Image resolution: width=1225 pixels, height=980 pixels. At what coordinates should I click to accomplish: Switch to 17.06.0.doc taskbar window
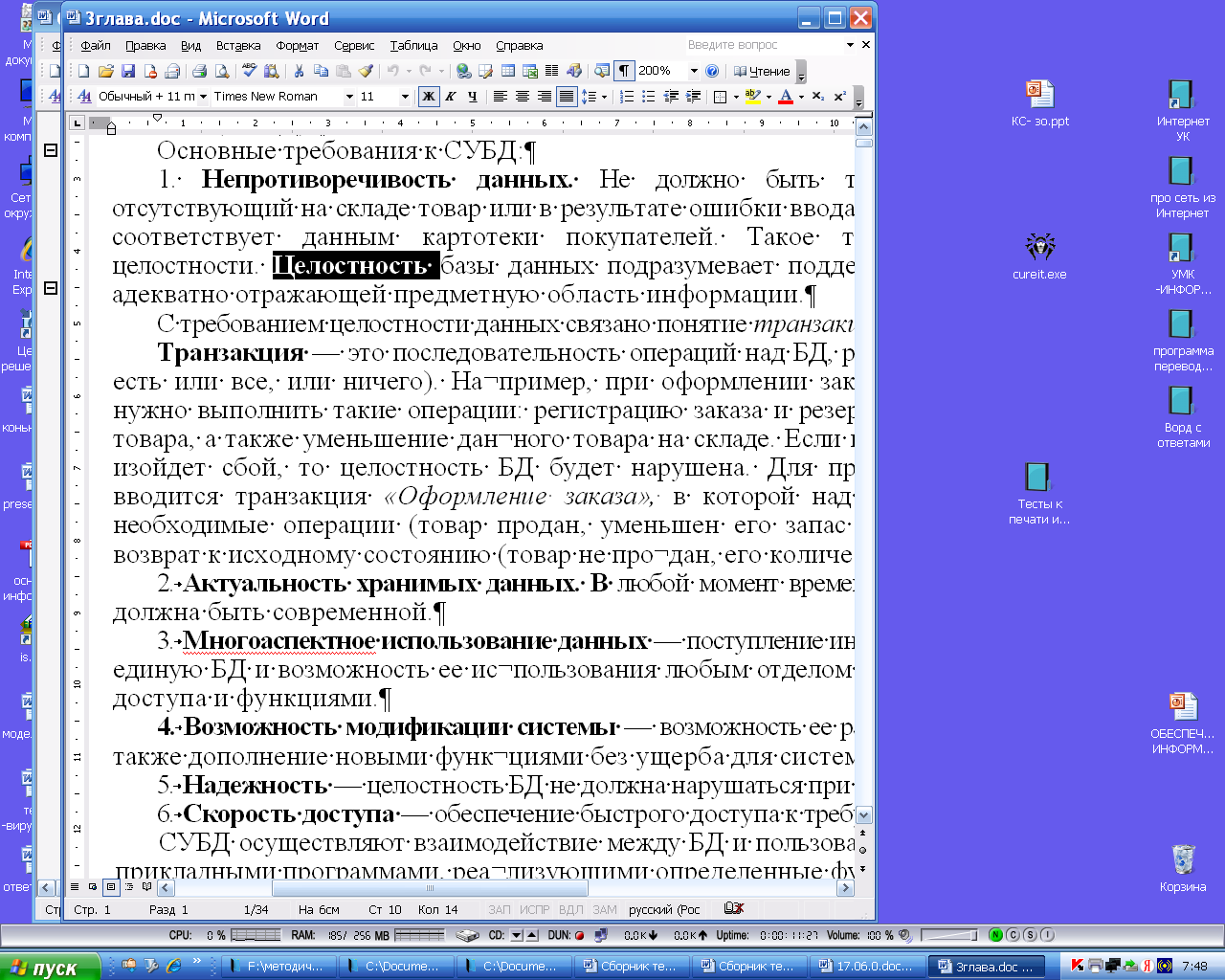867,967
